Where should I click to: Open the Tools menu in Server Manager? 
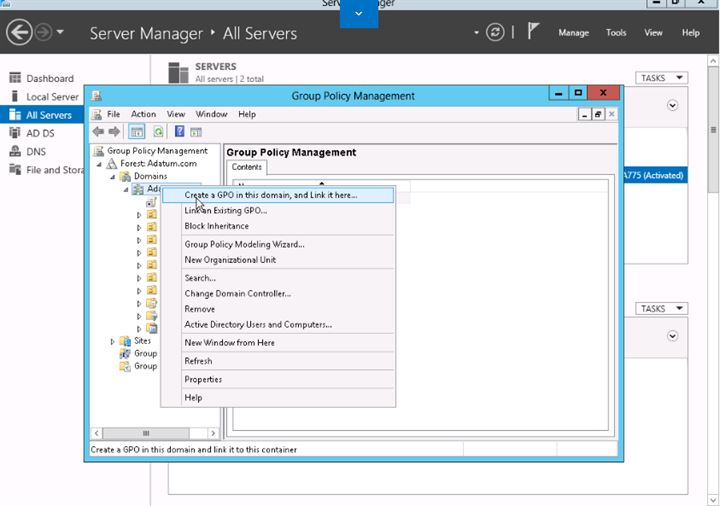coord(616,33)
